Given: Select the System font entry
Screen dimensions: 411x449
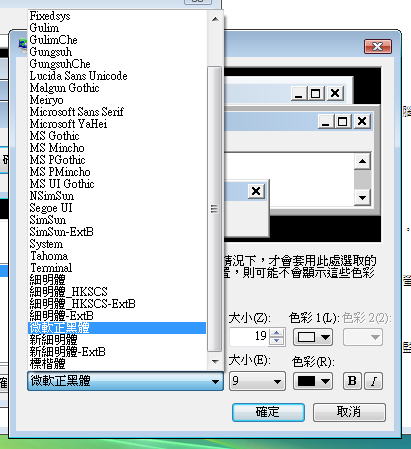Looking at the screenshot, I should pos(117,244).
